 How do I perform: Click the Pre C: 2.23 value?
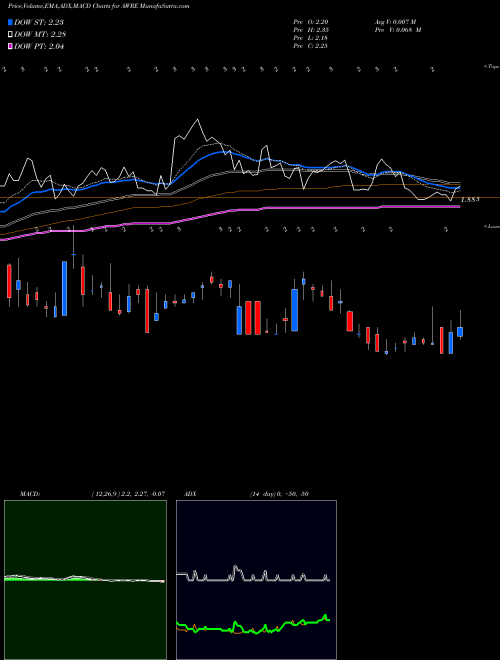tap(311, 46)
